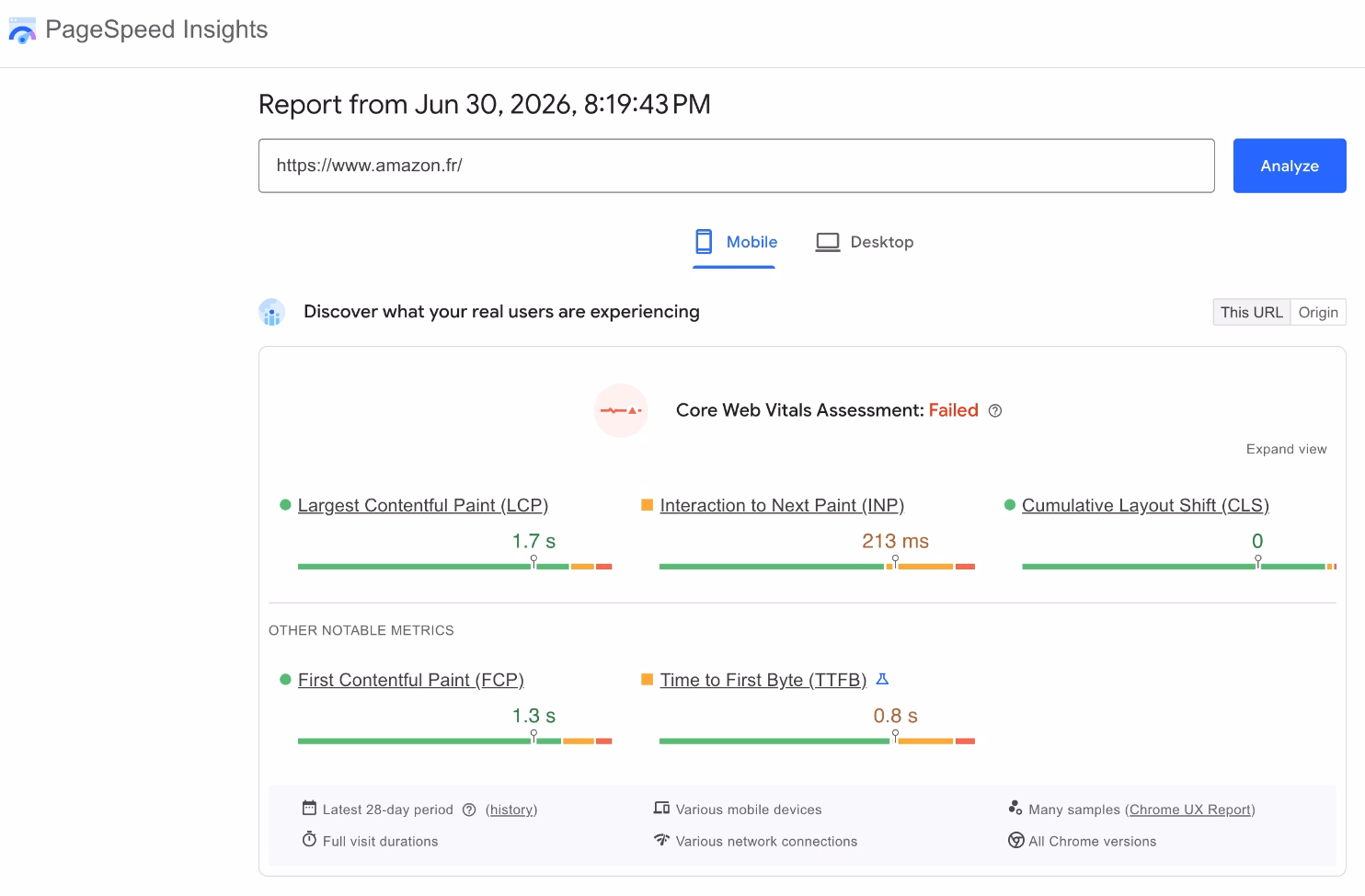Open Largest Contentful Paint (LCP) link
1365x896 pixels.
[x=423, y=505]
